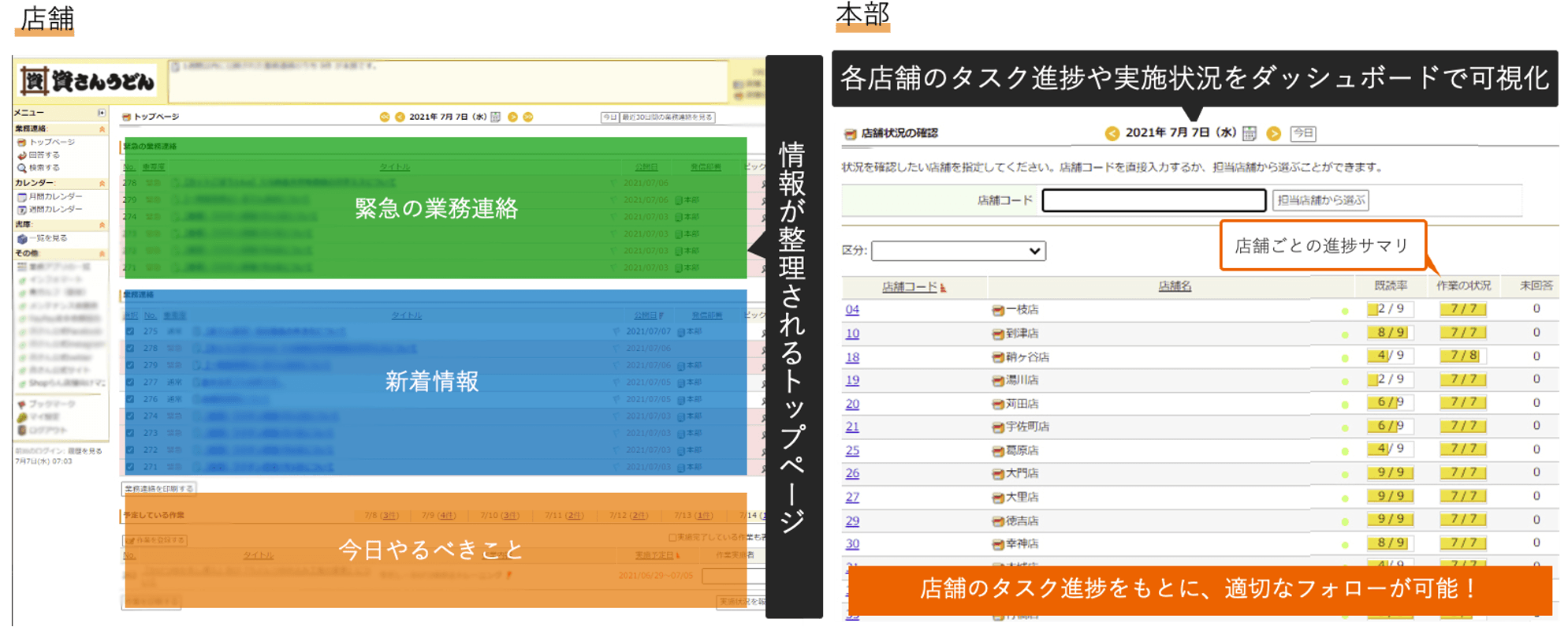Open the calendar picker in the HQ dashboard

pos(1250,133)
